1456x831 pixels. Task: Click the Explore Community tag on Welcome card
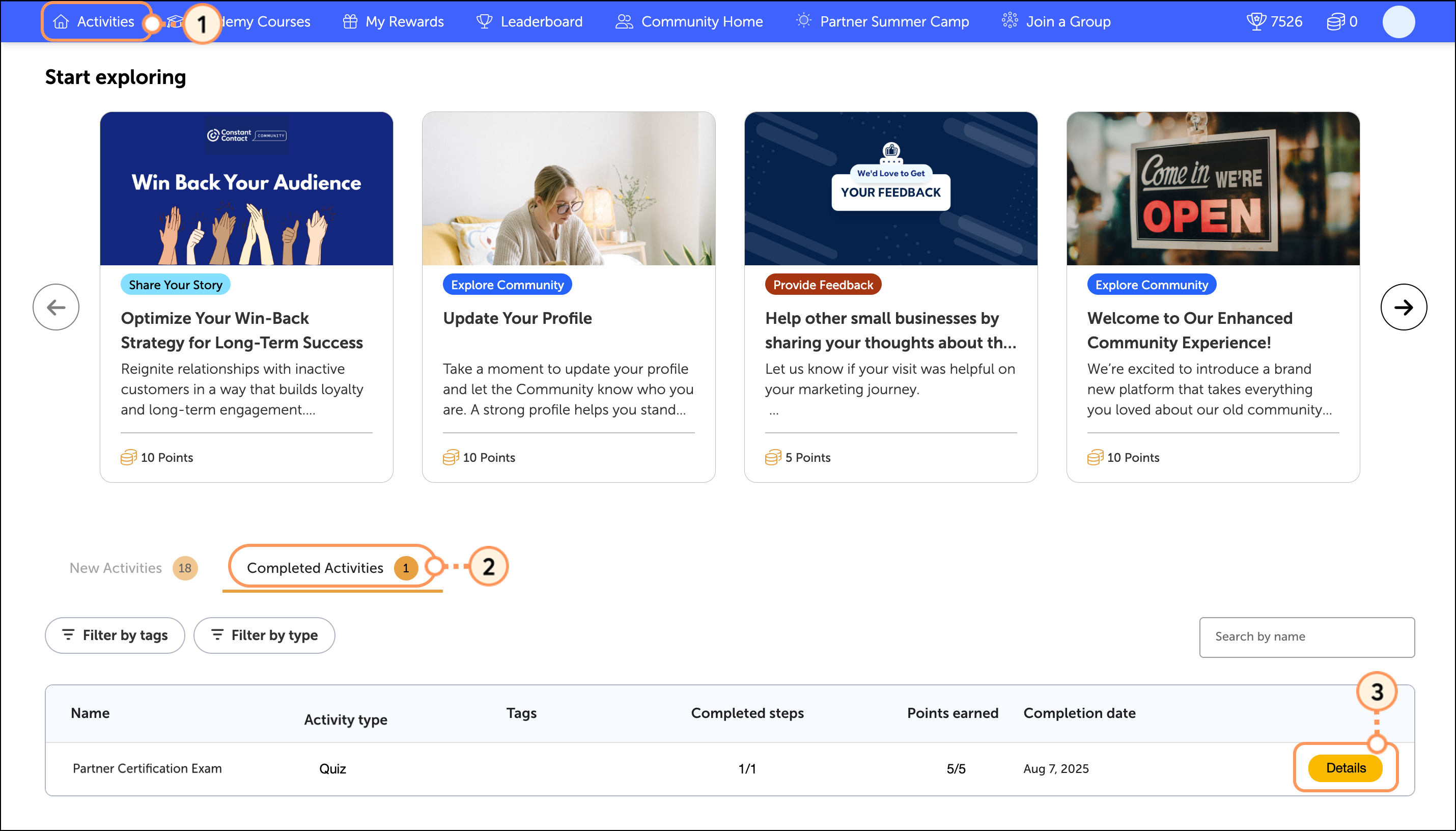coord(1152,285)
